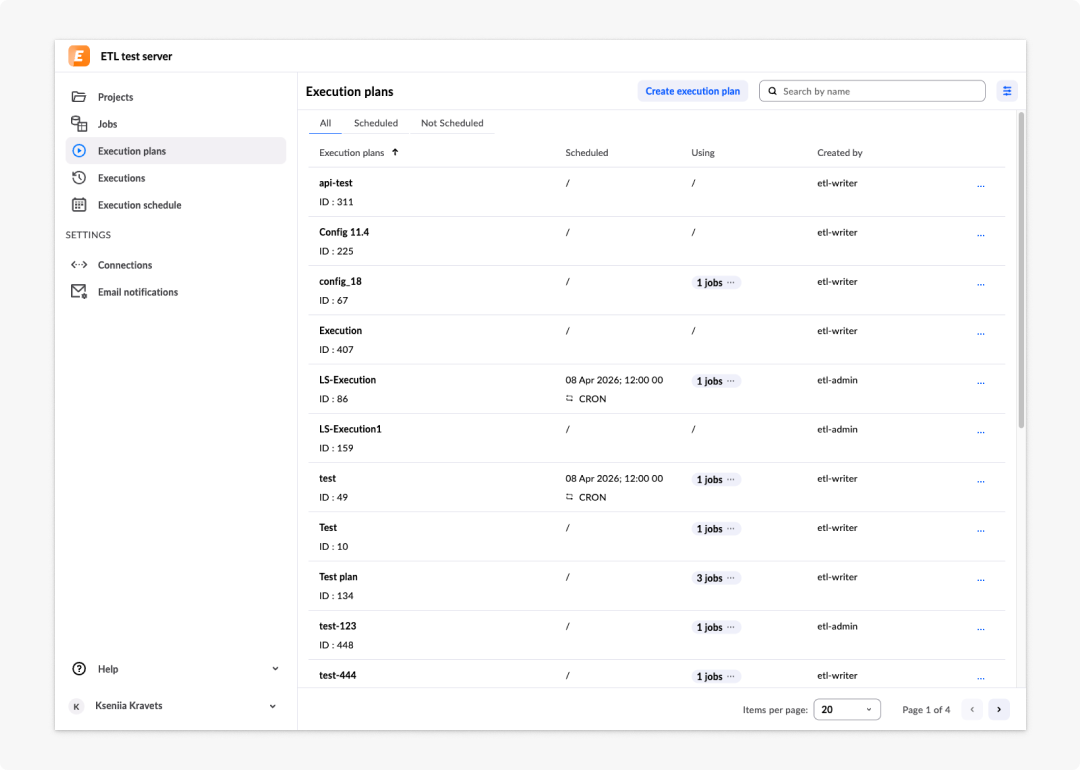Click CRON repeat icon in LS-Execution row
The height and width of the screenshot is (770, 1080).
pos(570,398)
